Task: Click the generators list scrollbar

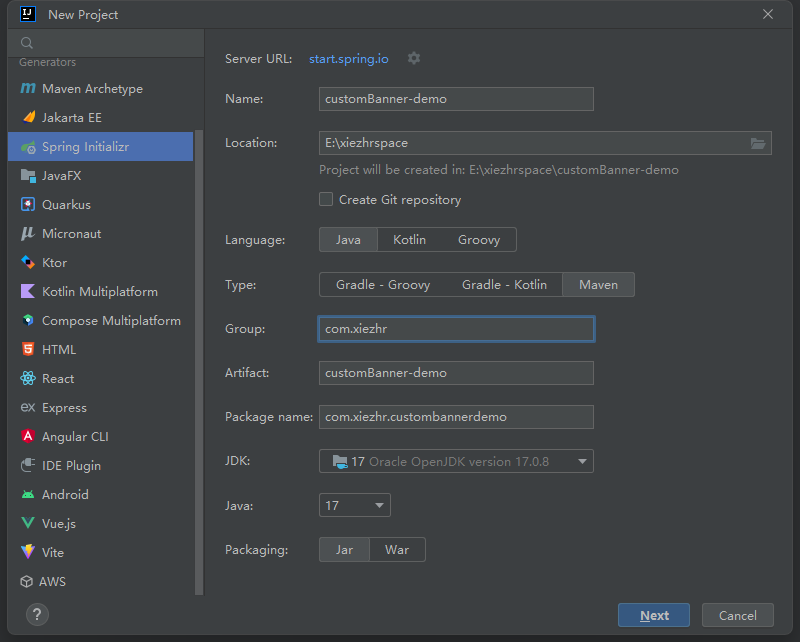Action: tap(199, 362)
